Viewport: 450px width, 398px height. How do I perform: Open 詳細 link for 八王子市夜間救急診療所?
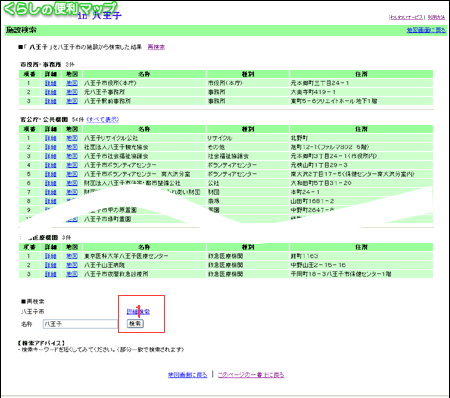[51, 274]
